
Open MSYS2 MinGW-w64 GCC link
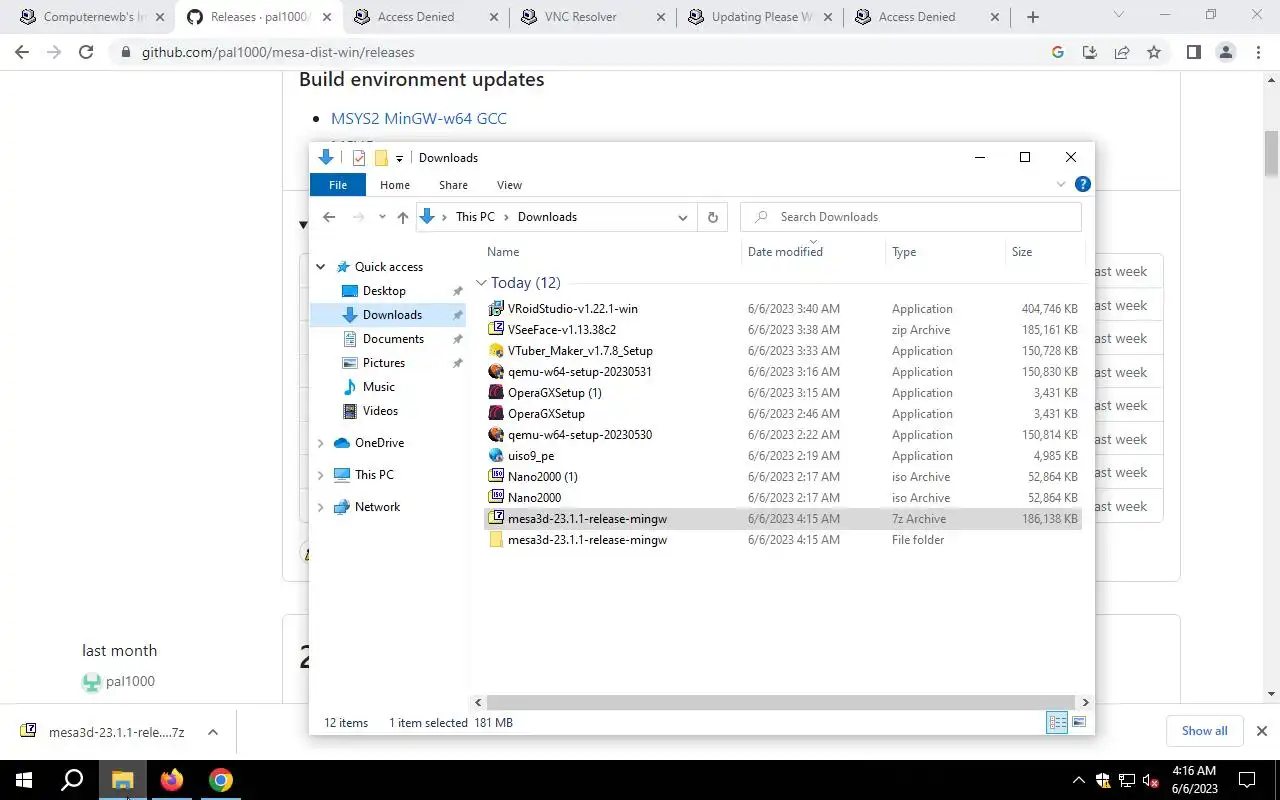419,118
